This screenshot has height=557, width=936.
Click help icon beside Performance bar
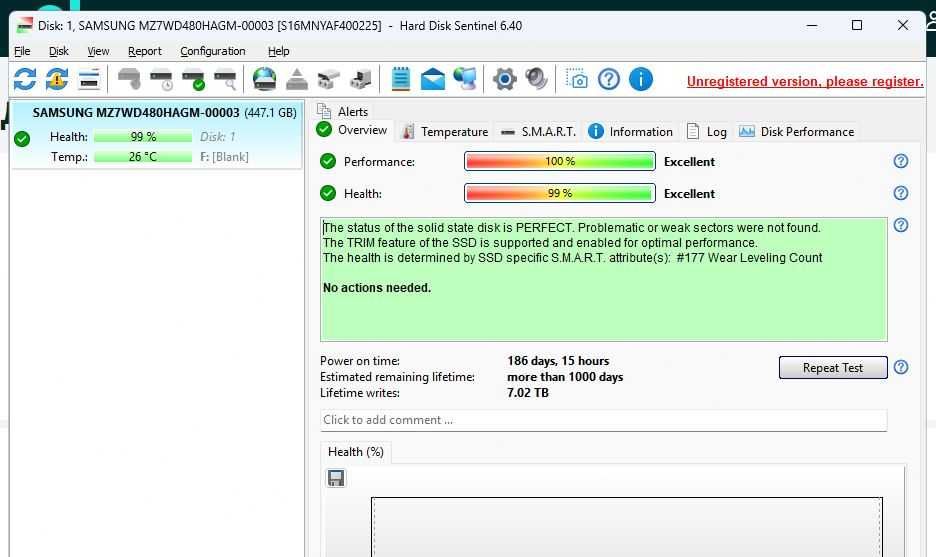pyautogui.click(x=901, y=161)
